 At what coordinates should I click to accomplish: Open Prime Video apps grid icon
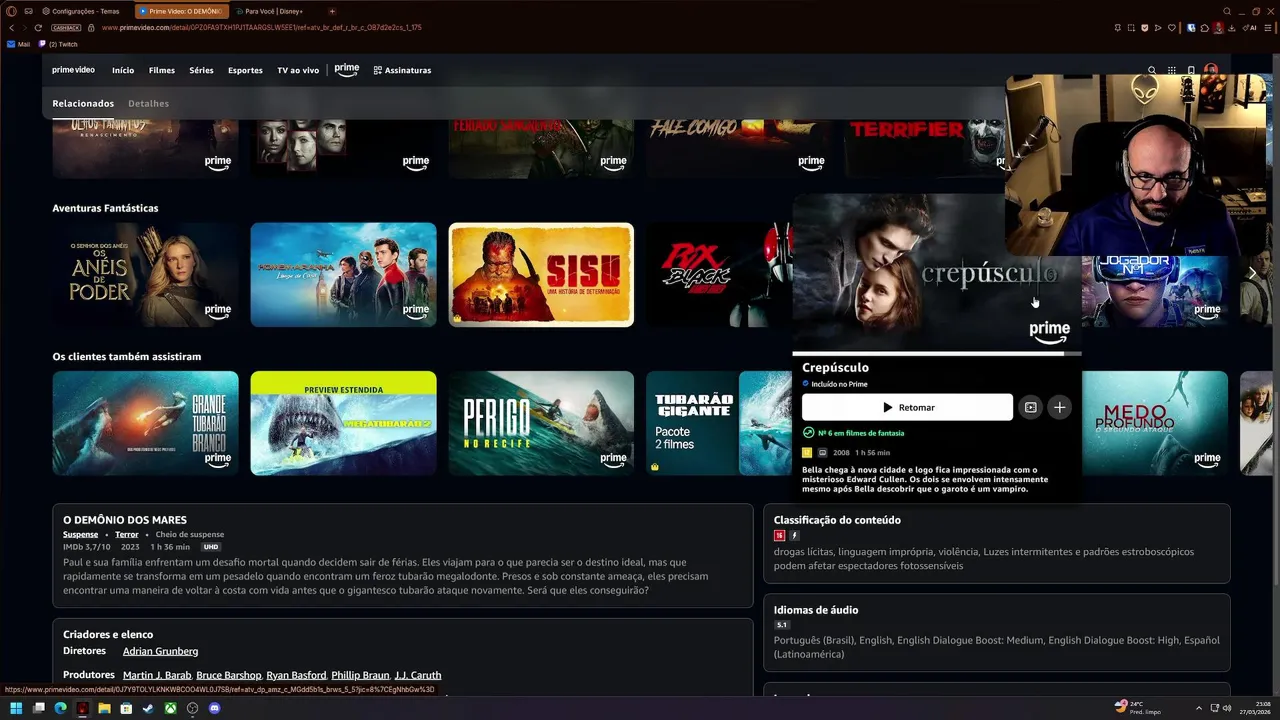tap(1172, 70)
